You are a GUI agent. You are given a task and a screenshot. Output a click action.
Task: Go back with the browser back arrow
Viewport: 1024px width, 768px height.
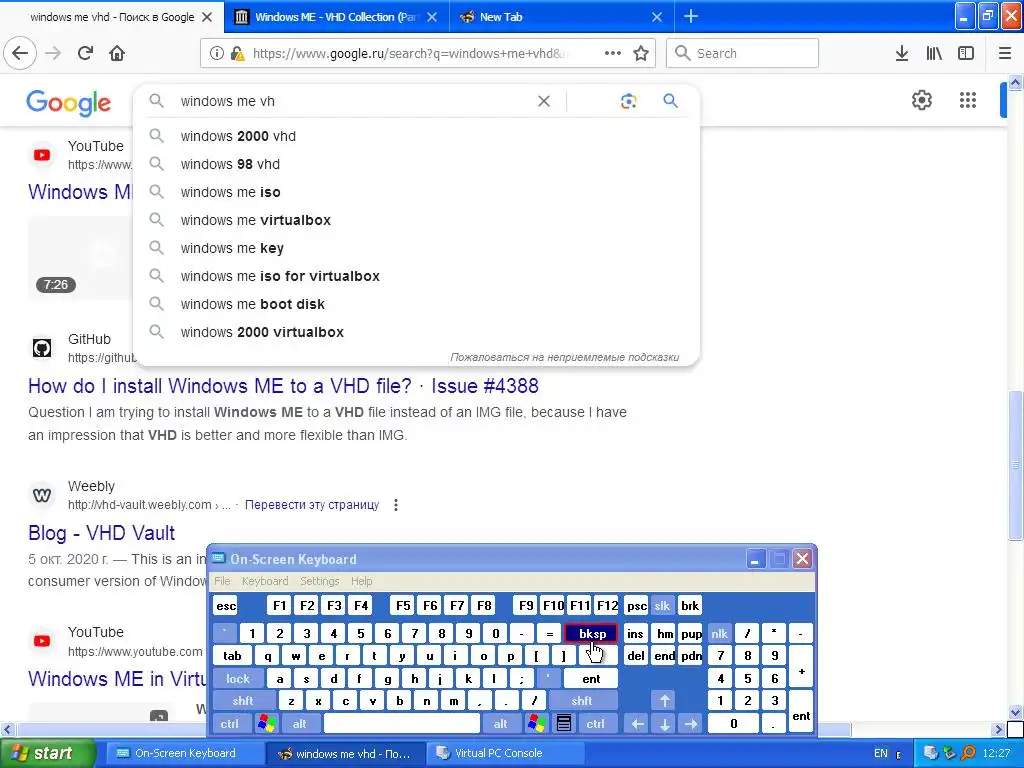20,53
